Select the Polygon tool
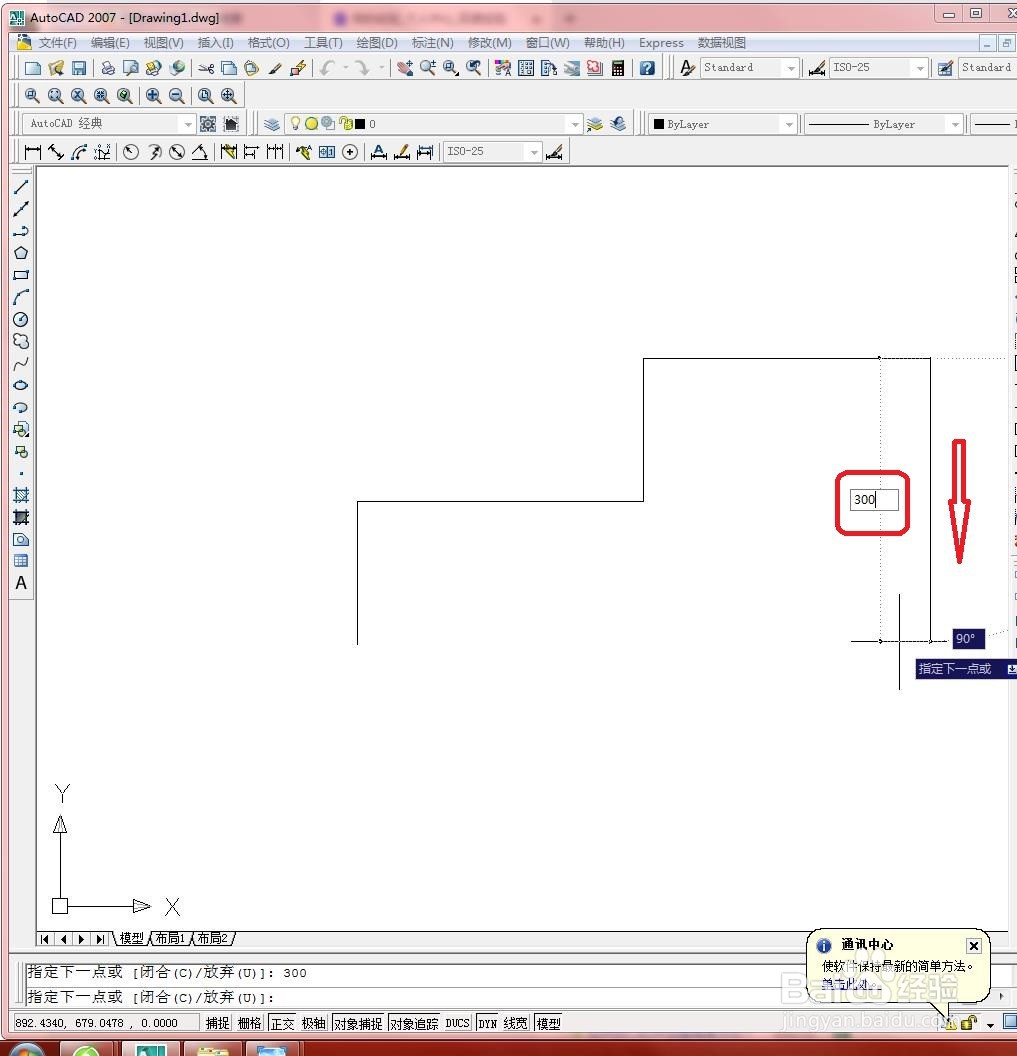Viewport: 1017px width, 1056px height. pos(21,253)
